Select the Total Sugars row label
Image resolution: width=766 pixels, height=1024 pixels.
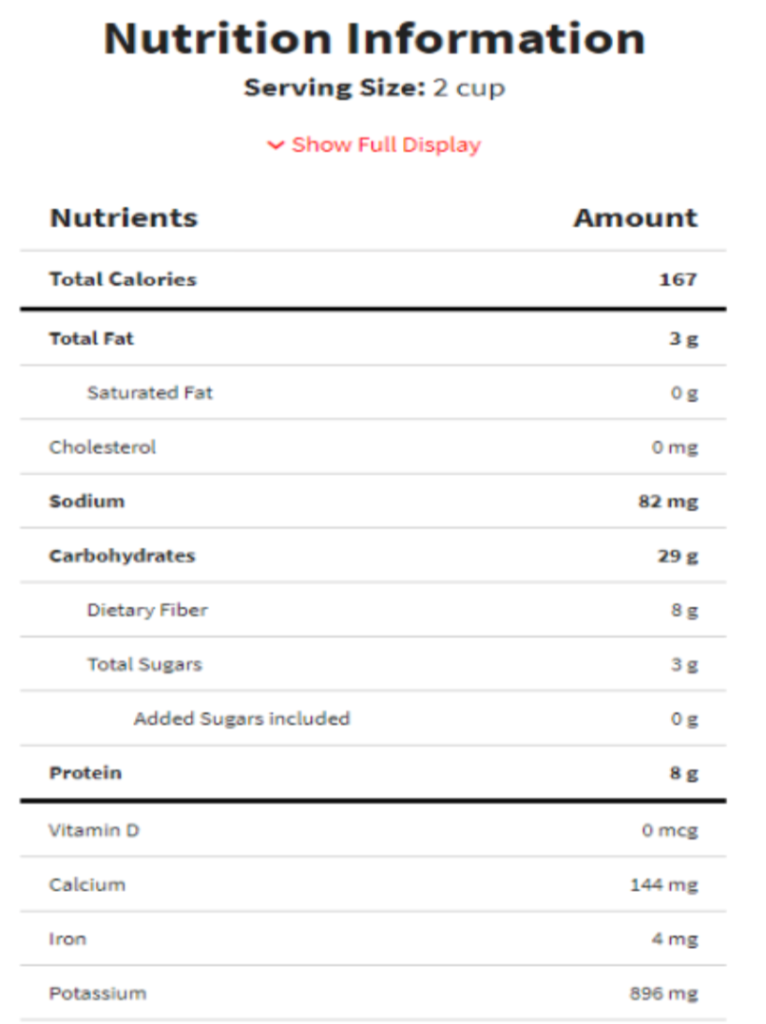[144, 664]
